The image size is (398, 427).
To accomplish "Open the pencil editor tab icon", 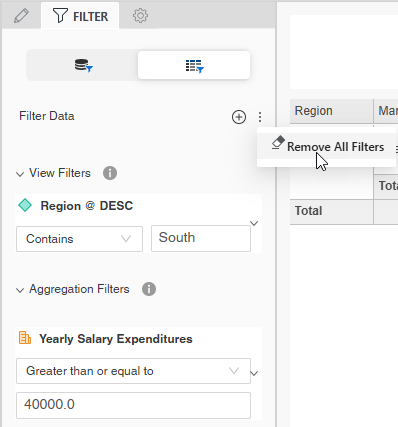I will [21, 16].
